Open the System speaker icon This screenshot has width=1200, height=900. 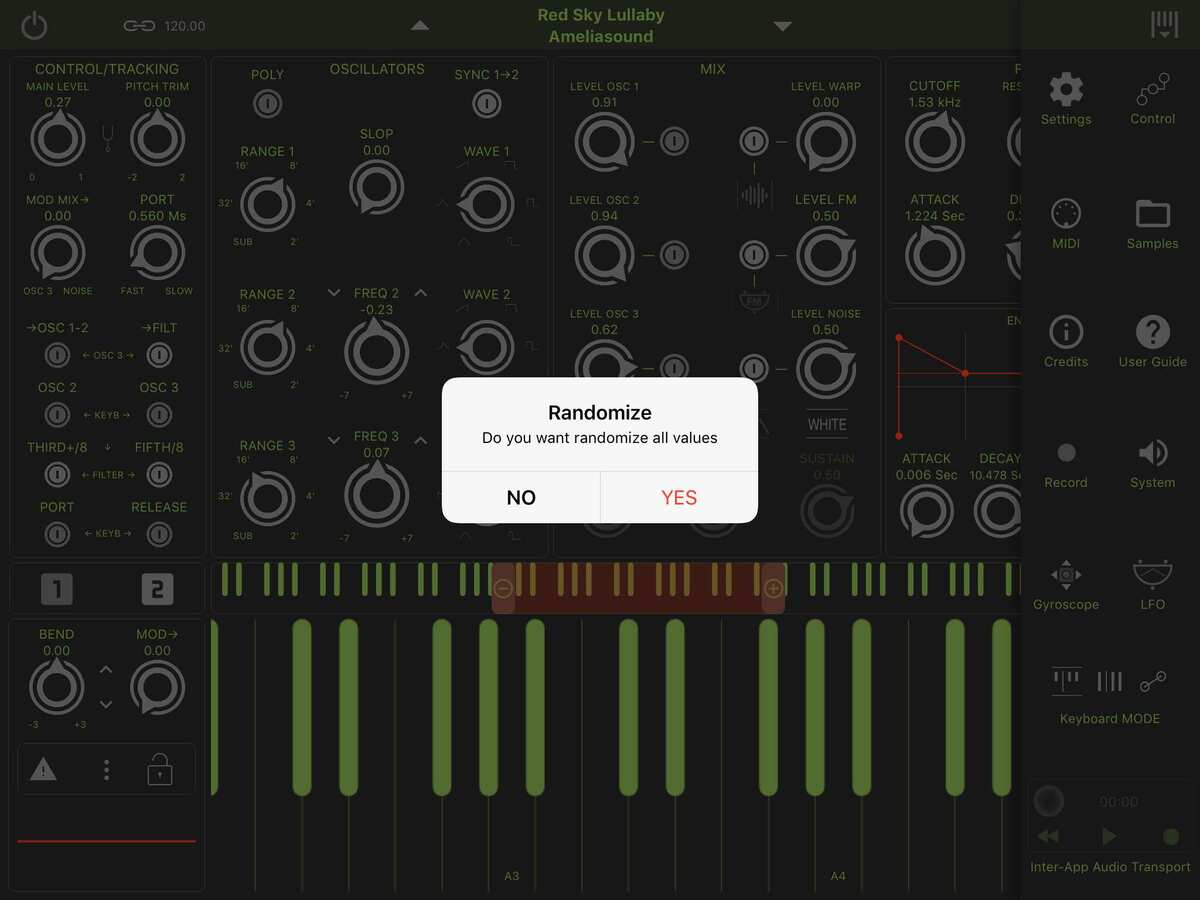pyautogui.click(x=1153, y=453)
